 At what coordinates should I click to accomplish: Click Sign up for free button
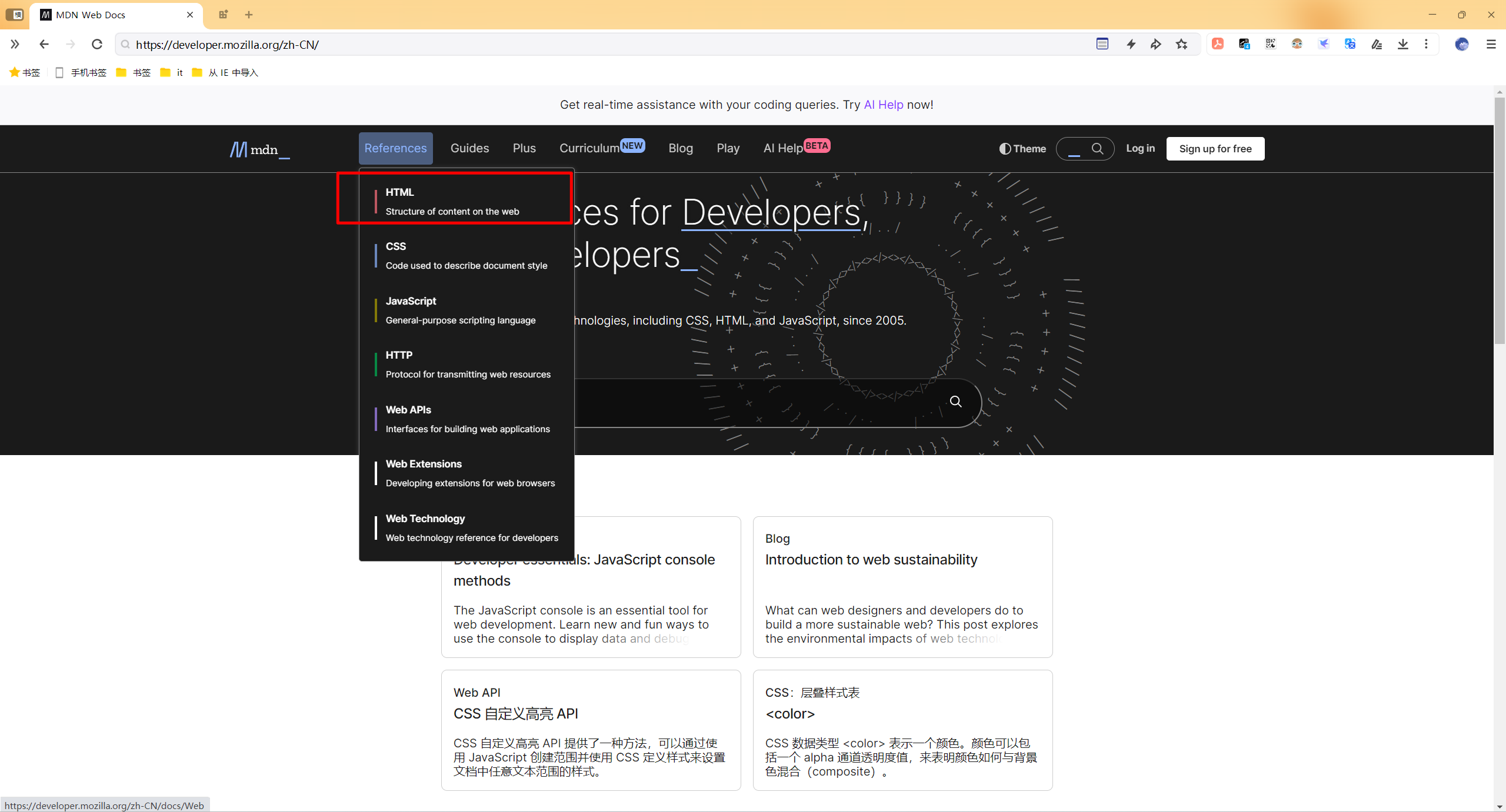click(1215, 149)
